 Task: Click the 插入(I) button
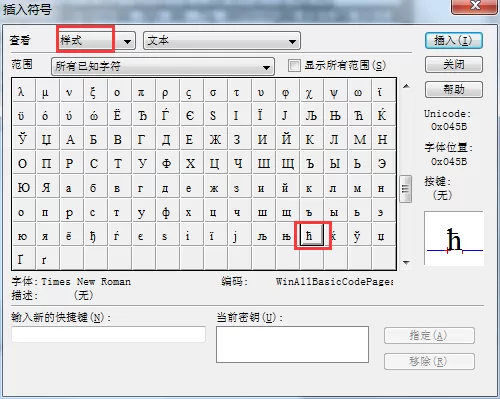tap(454, 41)
